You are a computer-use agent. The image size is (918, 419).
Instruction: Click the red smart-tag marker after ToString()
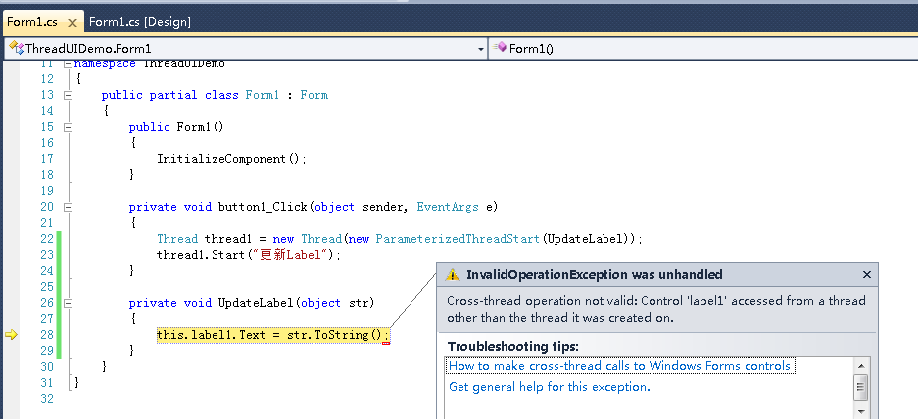pyautogui.click(x=386, y=344)
